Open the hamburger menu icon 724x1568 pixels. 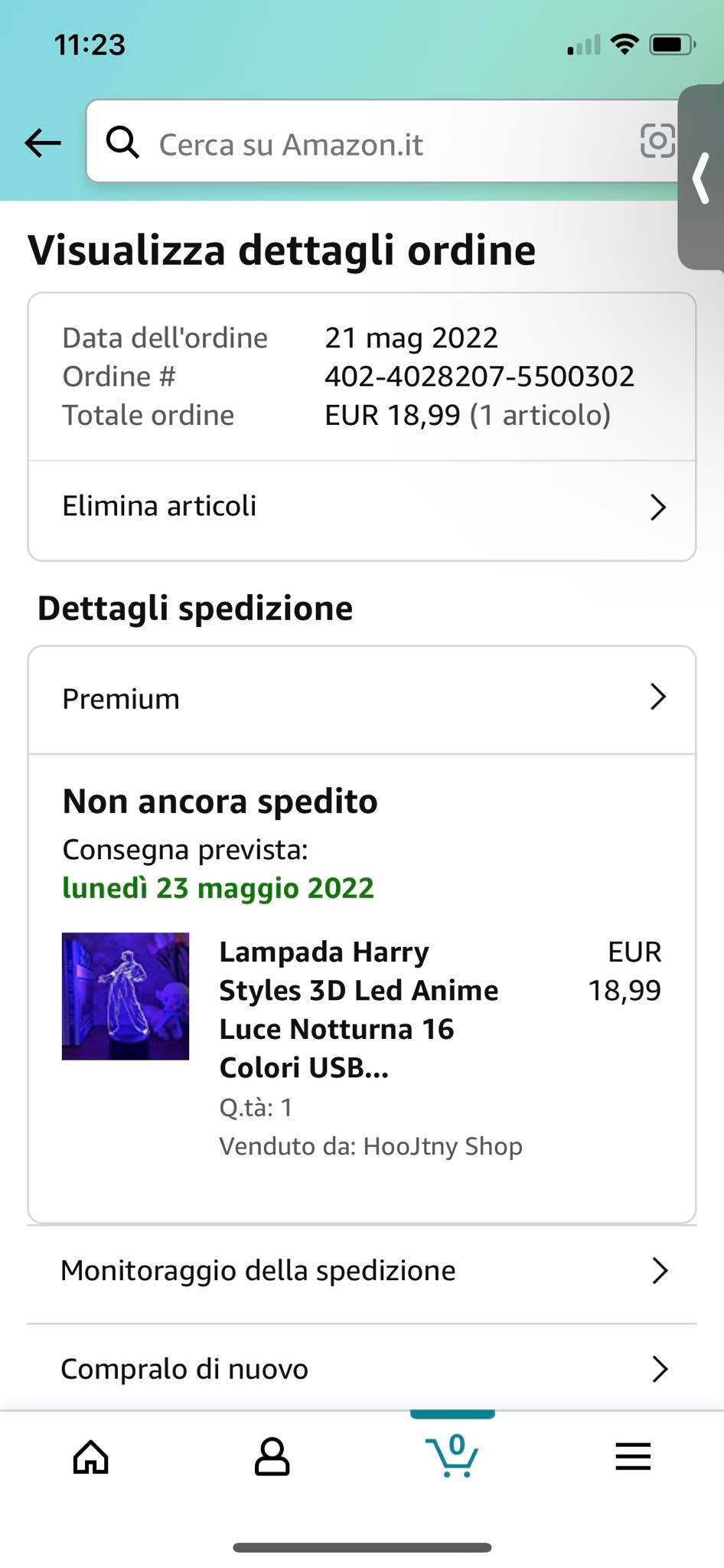633,1456
